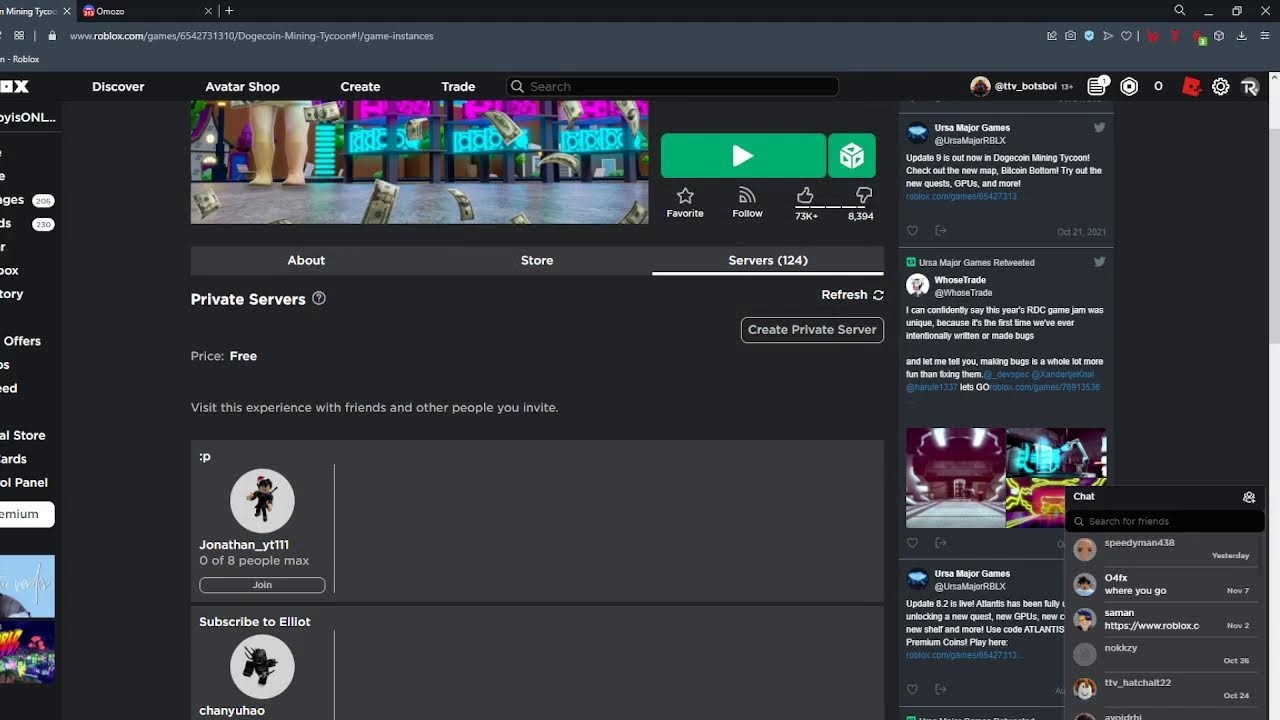Viewport: 1280px width, 720px height.
Task: Open speed dial grid icon
Action: click(x=19, y=36)
